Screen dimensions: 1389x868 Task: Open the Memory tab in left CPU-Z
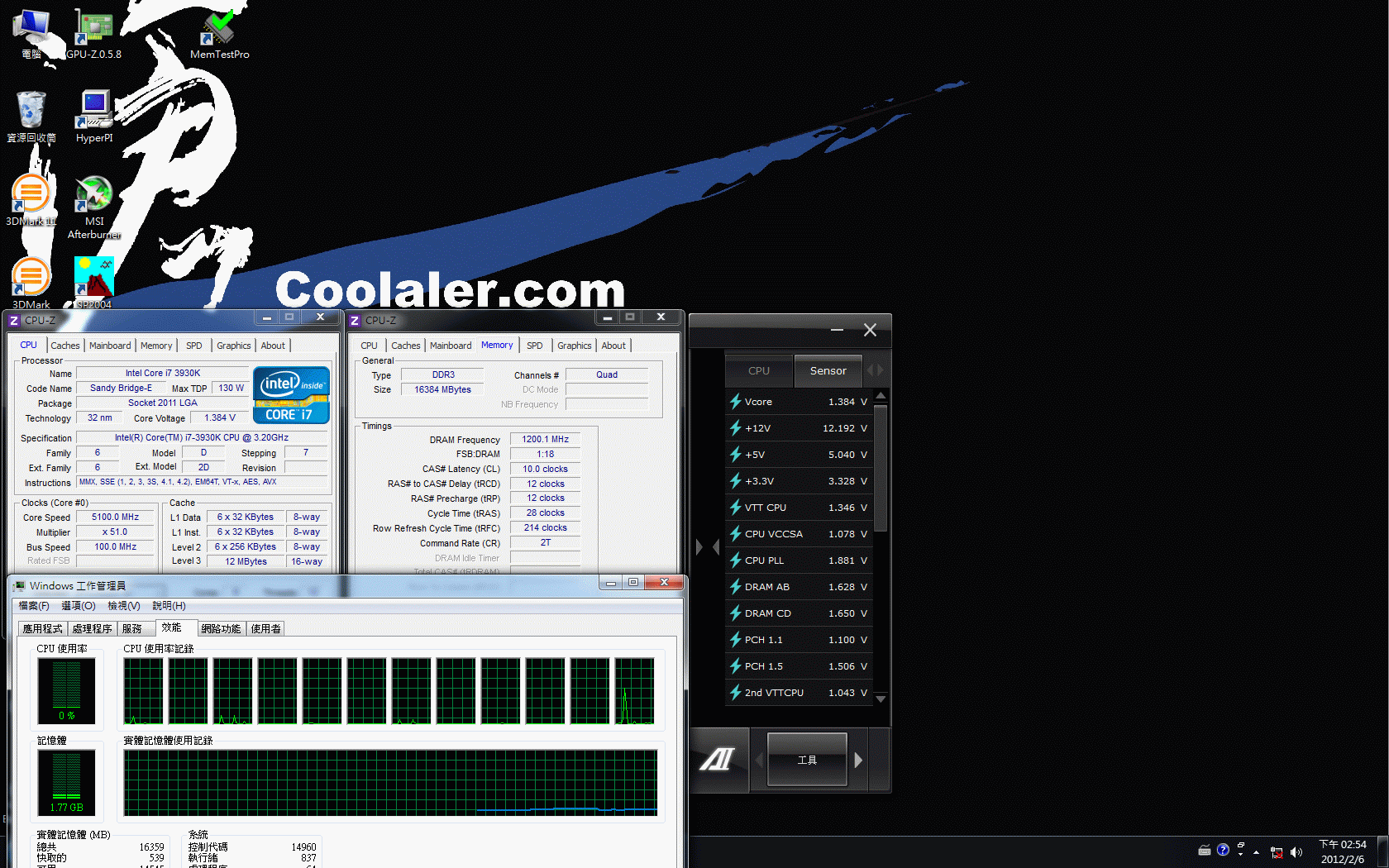(156, 346)
